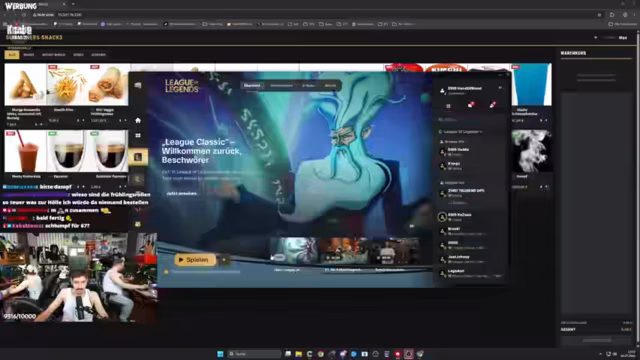
Task: Open the grid library icon in sidebar
Action: pos(138,136)
